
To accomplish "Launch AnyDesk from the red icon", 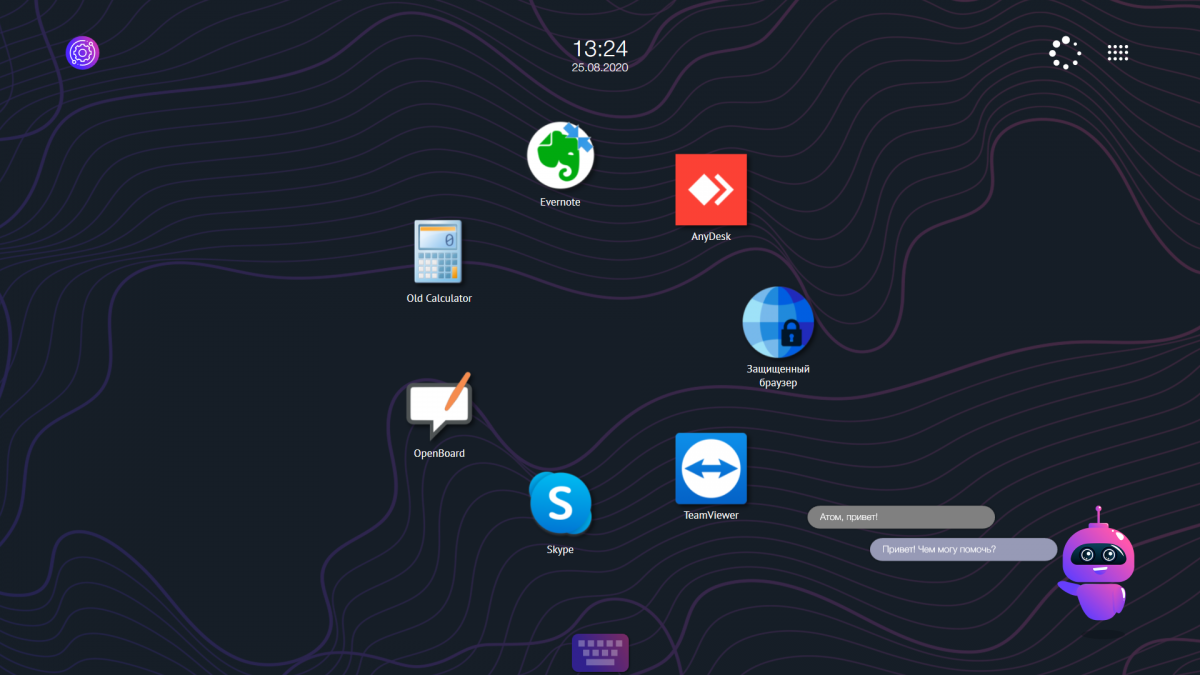I will tap(711, 189).
